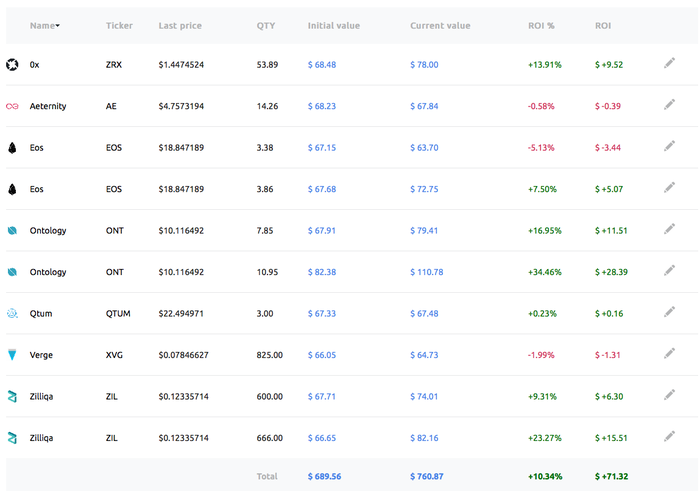Click pencil icon for Qtum row
The height and width of the screenshot is (491, 700).
click(x=669, y=312)
